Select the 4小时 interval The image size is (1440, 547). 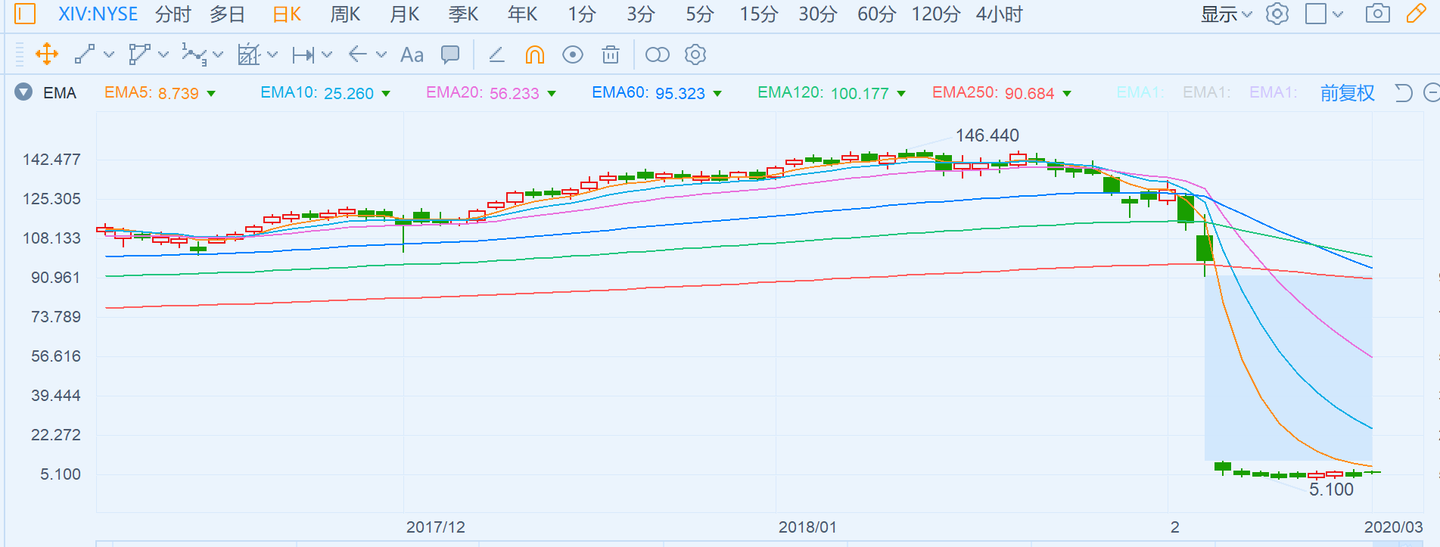[999, 14]
